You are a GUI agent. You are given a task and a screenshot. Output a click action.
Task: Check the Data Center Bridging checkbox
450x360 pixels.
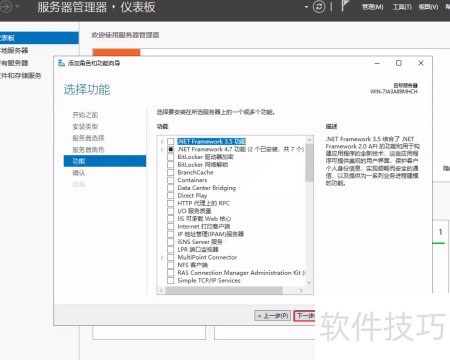point(170,188)
